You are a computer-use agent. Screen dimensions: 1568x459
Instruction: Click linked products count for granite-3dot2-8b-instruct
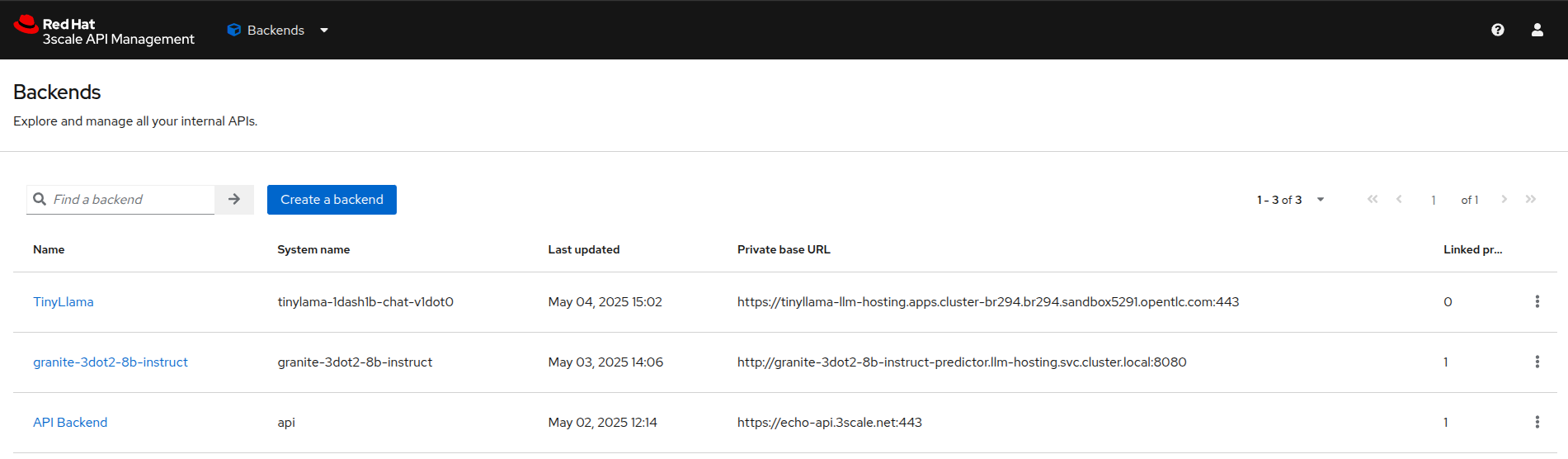tap(1446, 362)
